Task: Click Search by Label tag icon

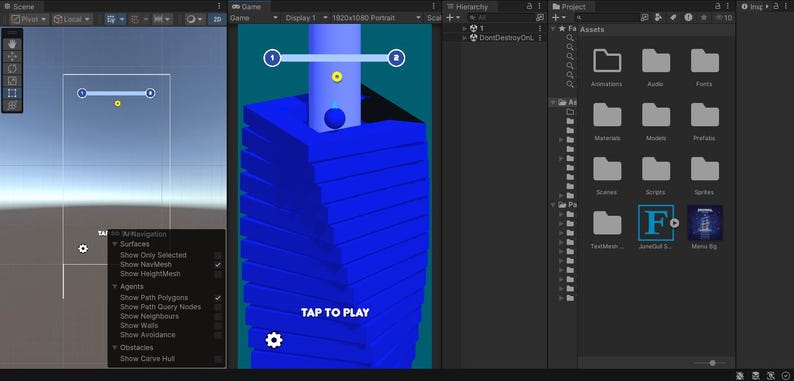Action: click(673, 18)
